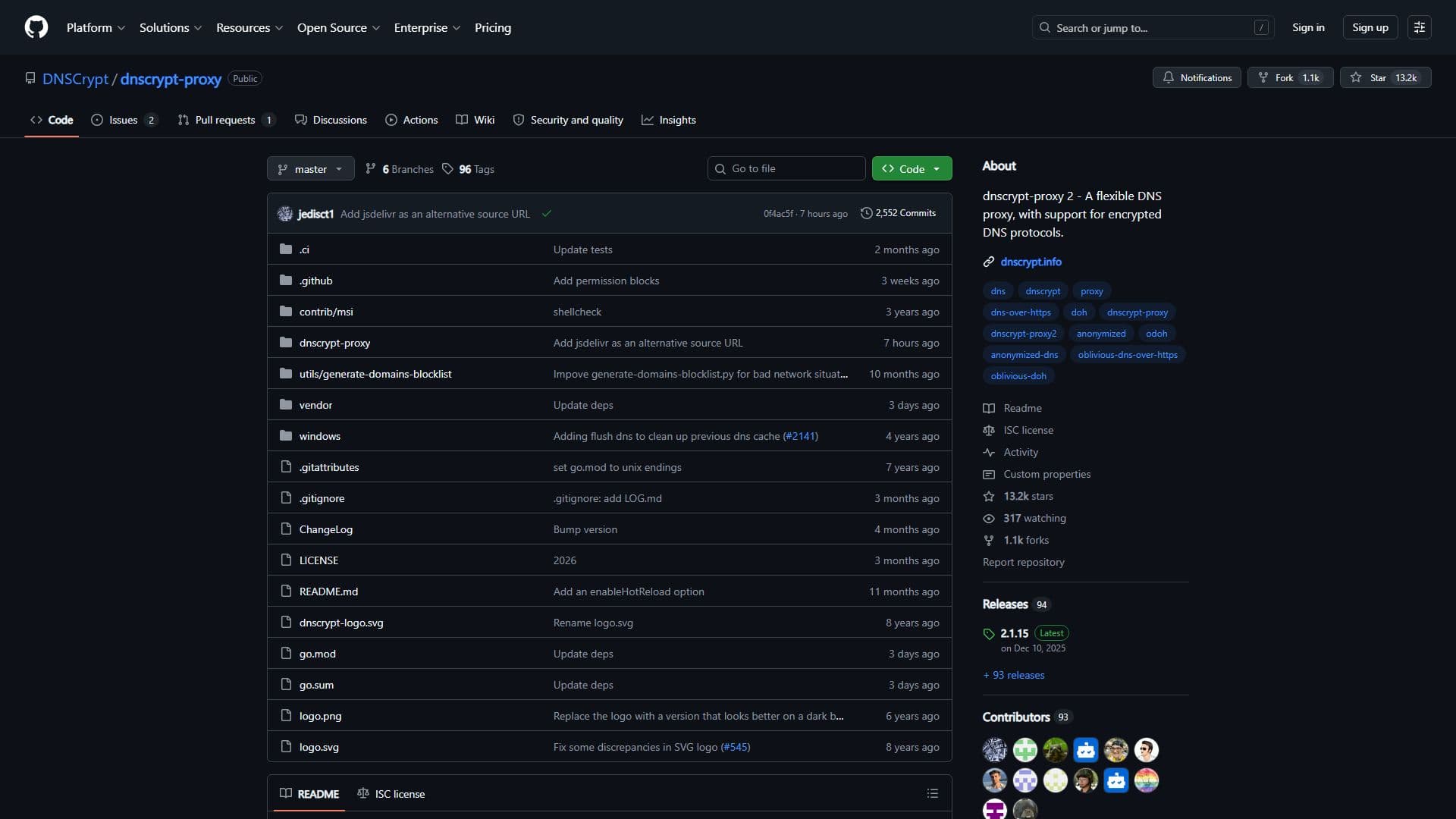Open the vendor folder icon
Screen dimensions: 1456x819
[286, 404]
